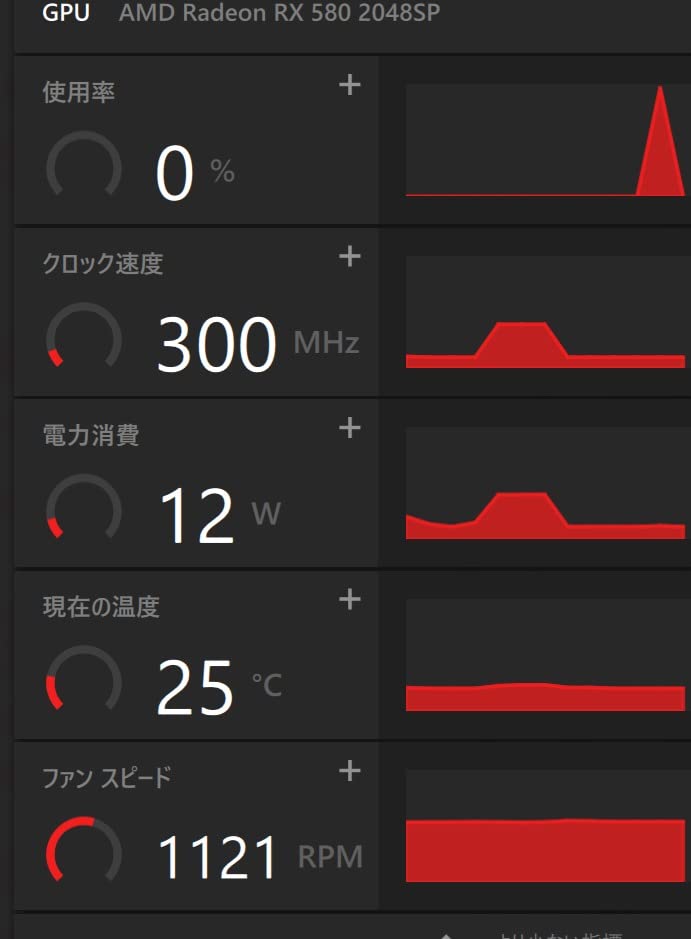The height and width of the screenshot is (939, 691).
Task: Click the plus icon on 使用率 card
Action: click(x=349, y=86)
